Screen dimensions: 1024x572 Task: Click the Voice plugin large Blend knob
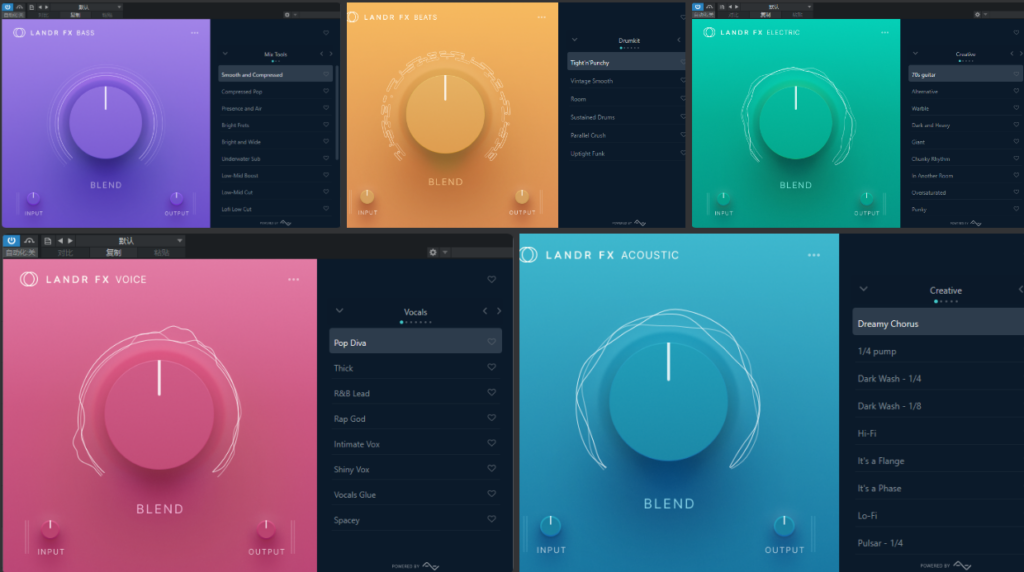coord(159,413)
